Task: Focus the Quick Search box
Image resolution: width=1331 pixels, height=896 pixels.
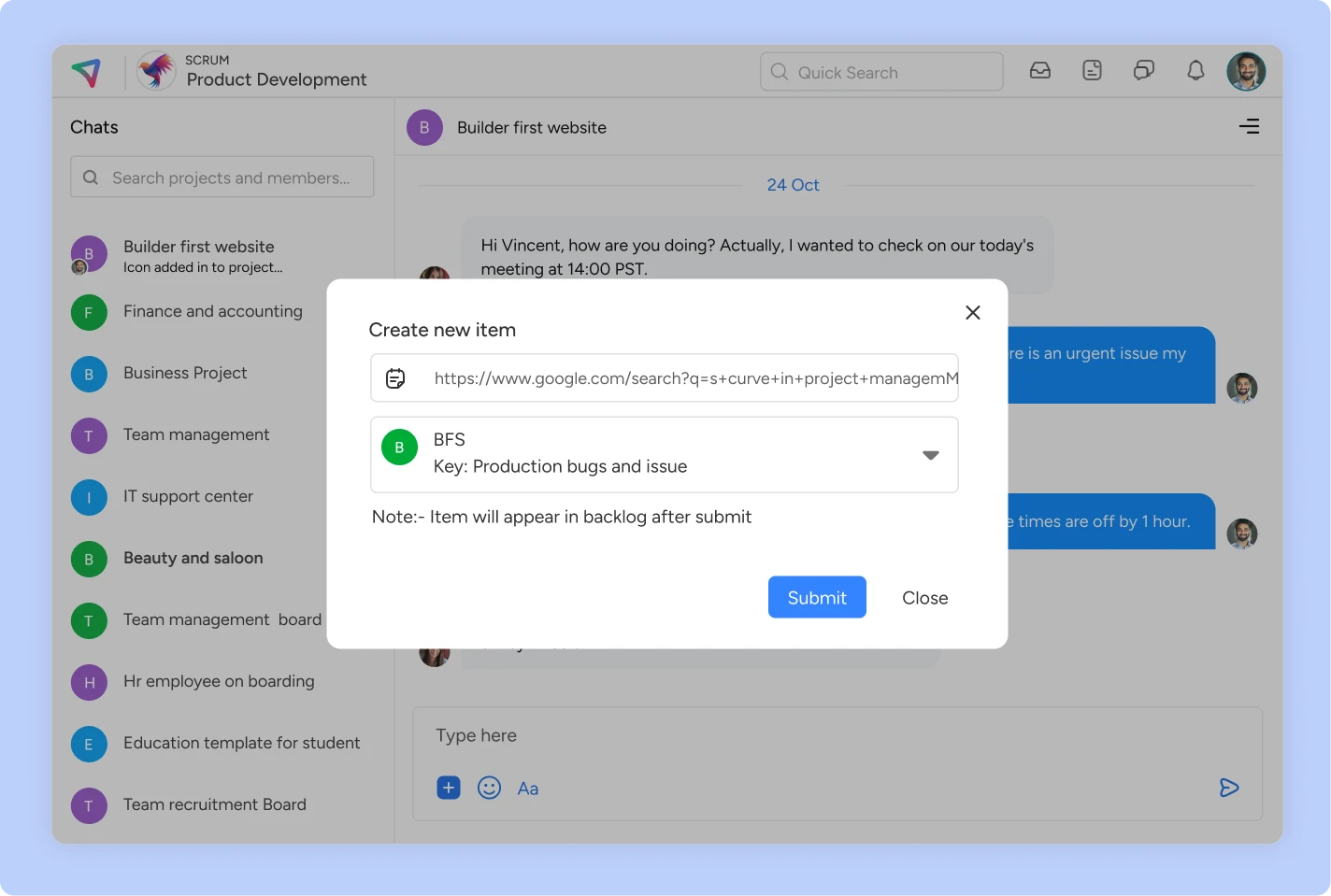Action: [881, 72]
